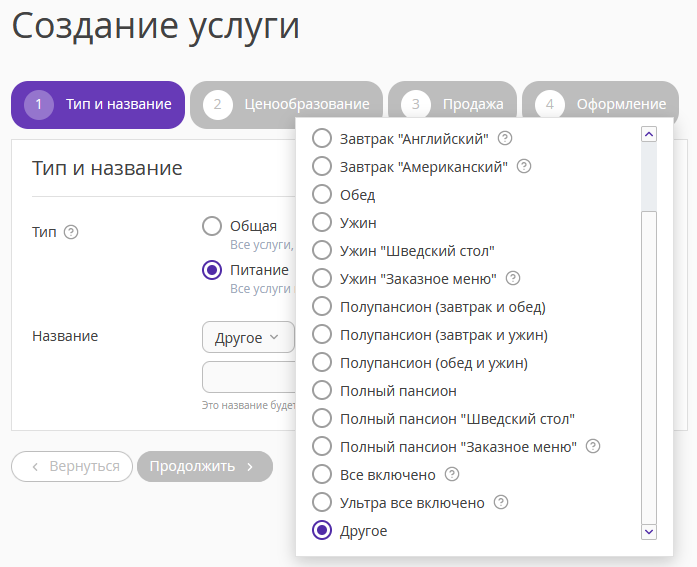This screenshot has height=567, width=697.
Task: Open help icon next to Тип label
Action: (71, 232)
